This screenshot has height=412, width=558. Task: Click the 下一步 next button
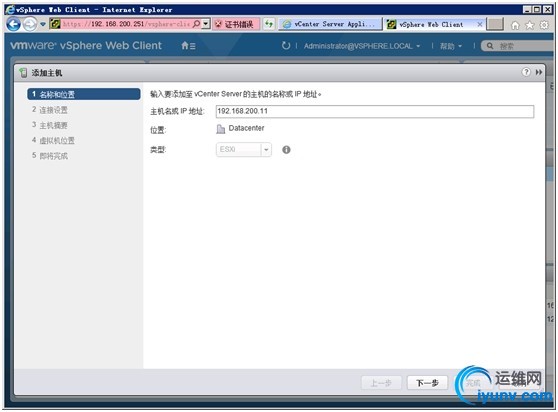coord(427,383)
